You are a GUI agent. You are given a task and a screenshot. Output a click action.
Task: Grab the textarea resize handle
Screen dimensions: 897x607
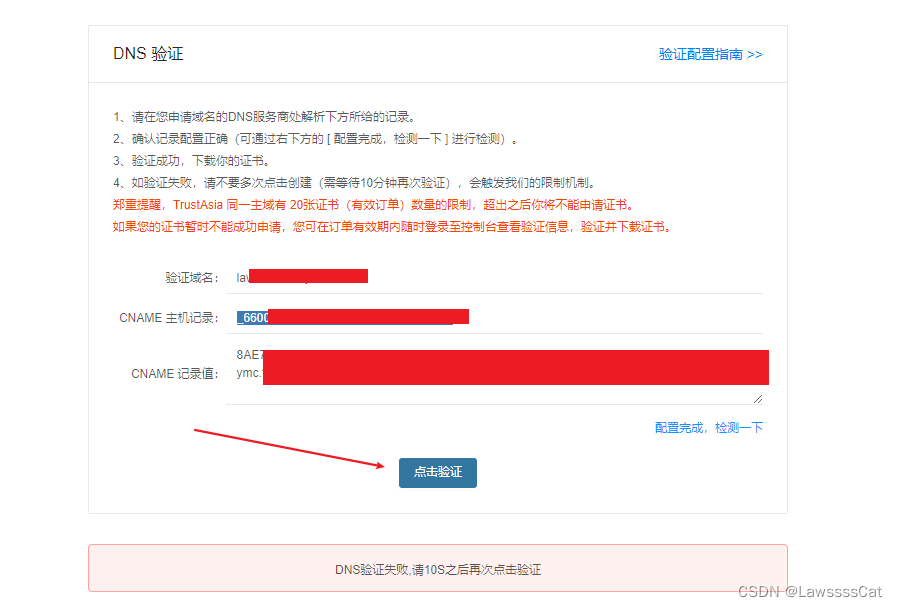tap(757, 399)
